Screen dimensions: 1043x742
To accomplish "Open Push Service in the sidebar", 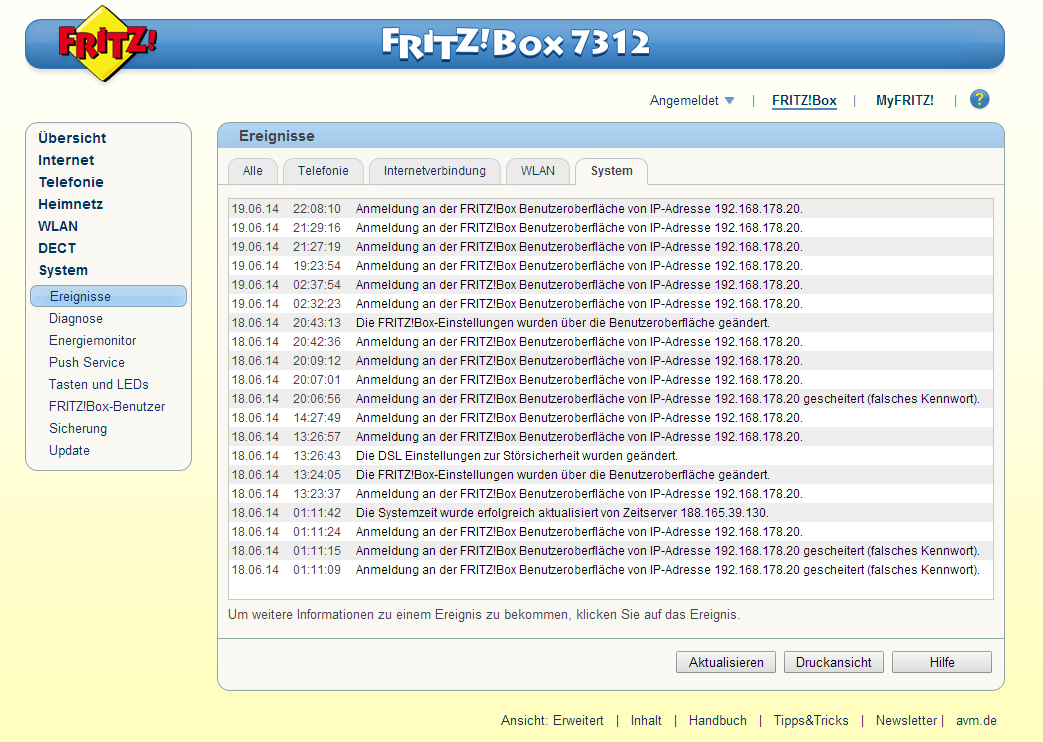I will pyautogui.click(x=86, y=362).
